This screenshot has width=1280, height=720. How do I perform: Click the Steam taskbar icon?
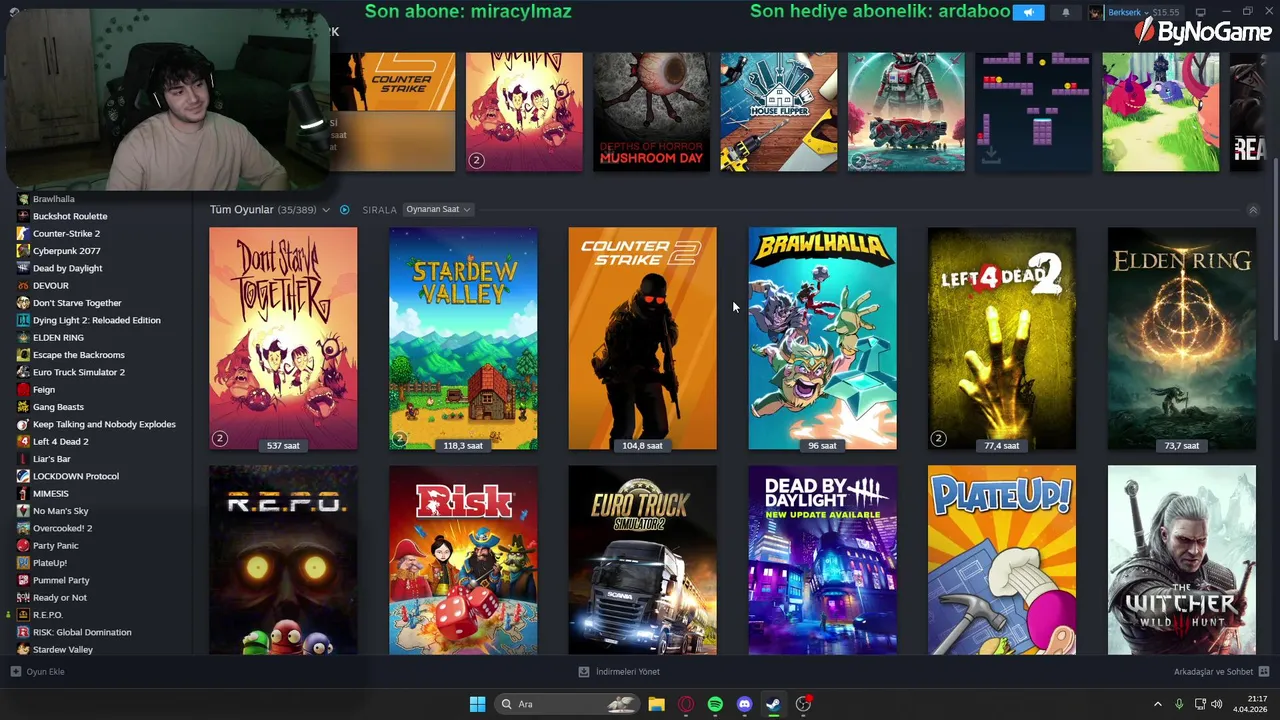[x=773, y=704]
